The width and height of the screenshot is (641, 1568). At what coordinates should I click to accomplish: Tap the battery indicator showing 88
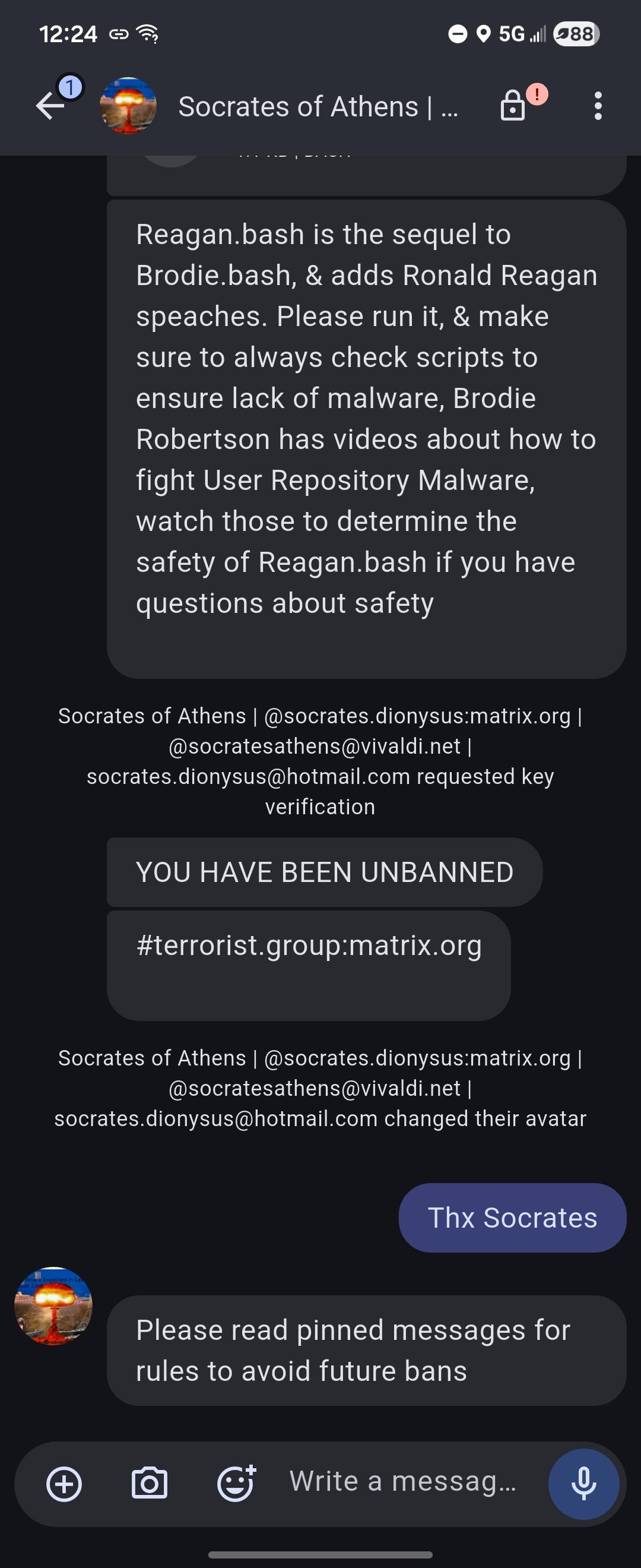point(576,34)
